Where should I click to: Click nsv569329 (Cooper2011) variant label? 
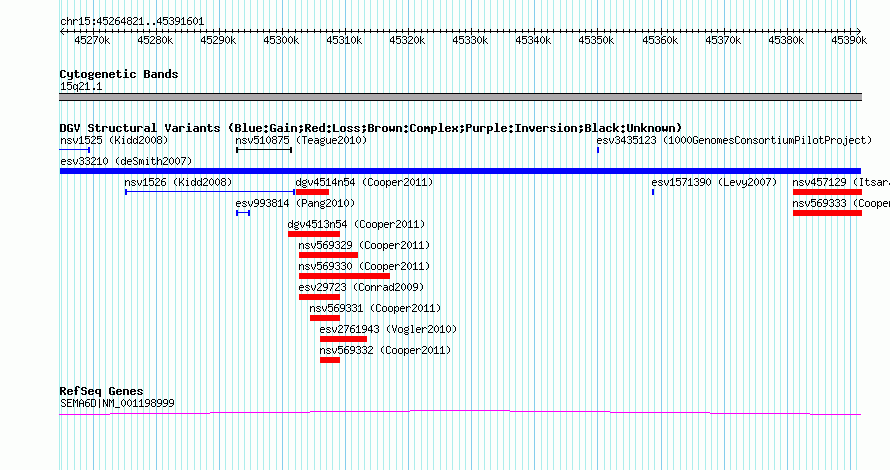[364, 245]
